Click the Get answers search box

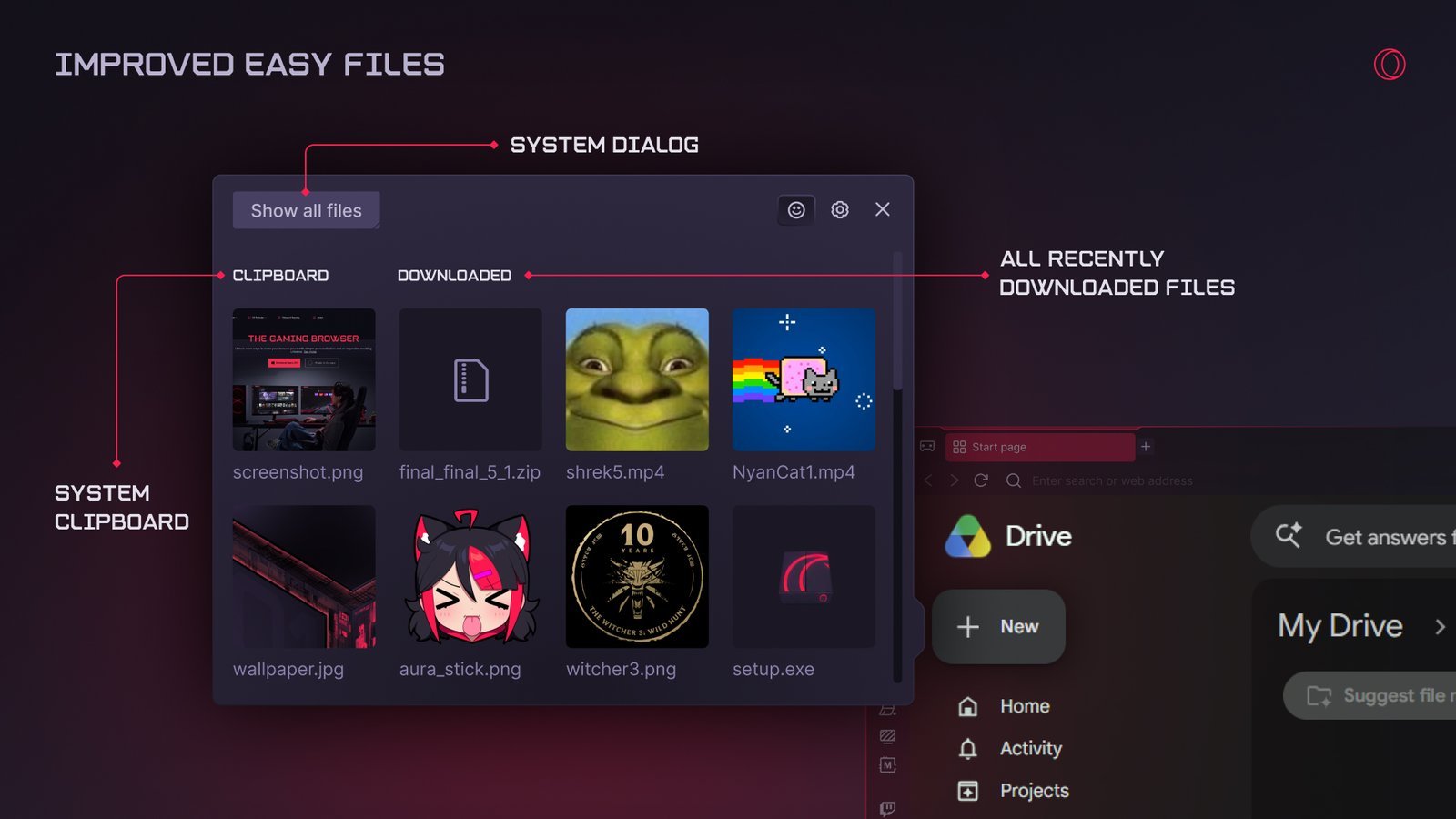[1353, 537]
